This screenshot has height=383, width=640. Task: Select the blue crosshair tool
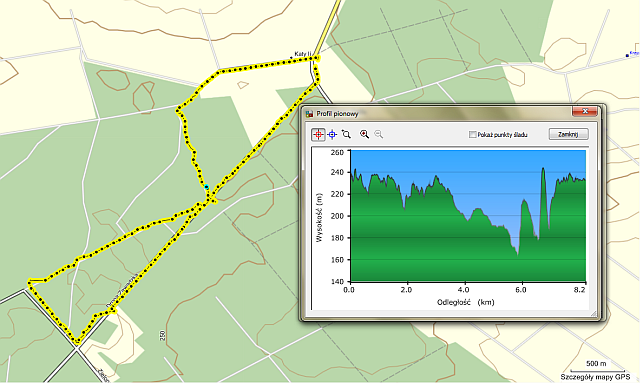(332, 134)
